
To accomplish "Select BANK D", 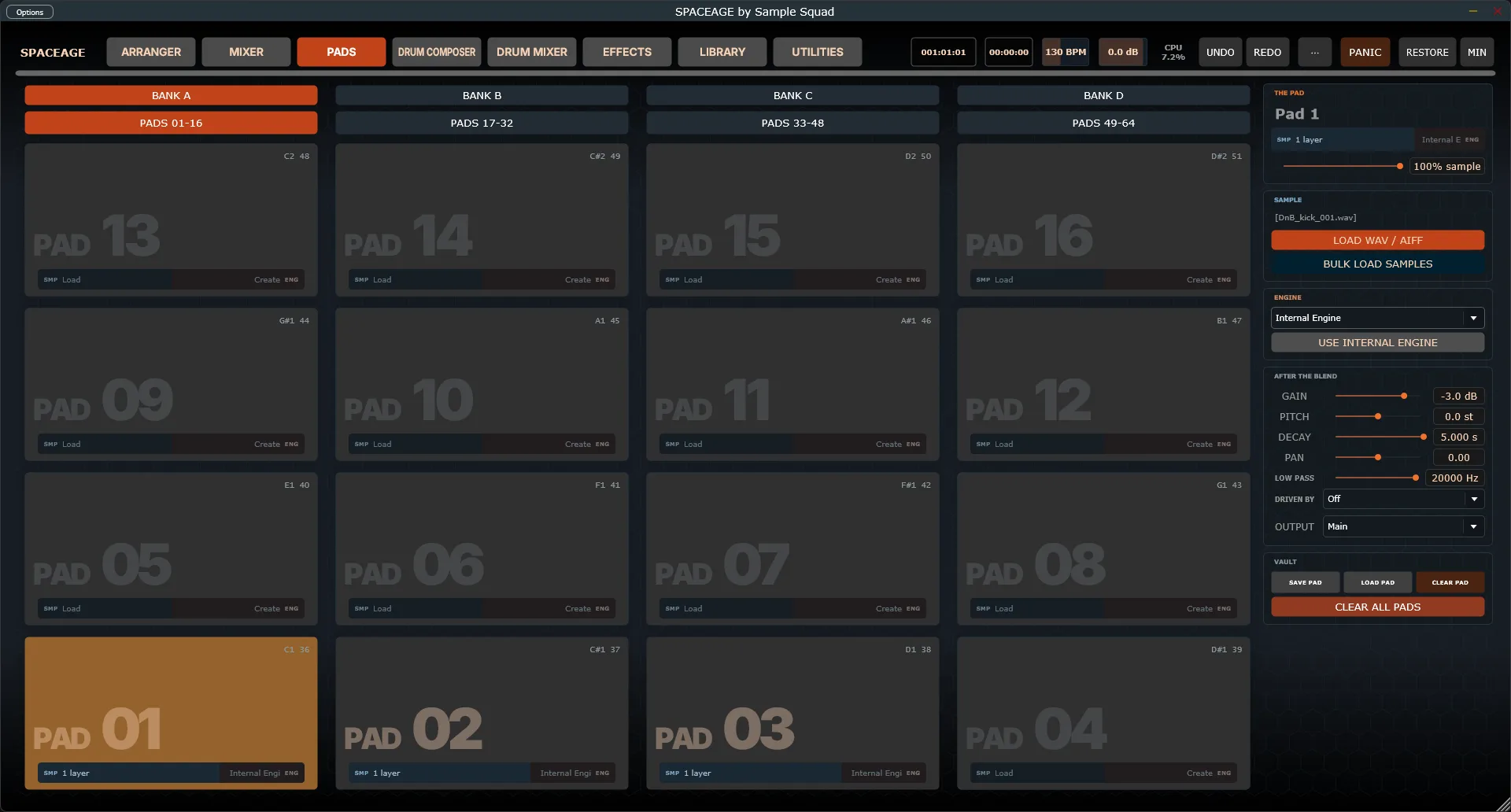I will [x=1103, y=95].
